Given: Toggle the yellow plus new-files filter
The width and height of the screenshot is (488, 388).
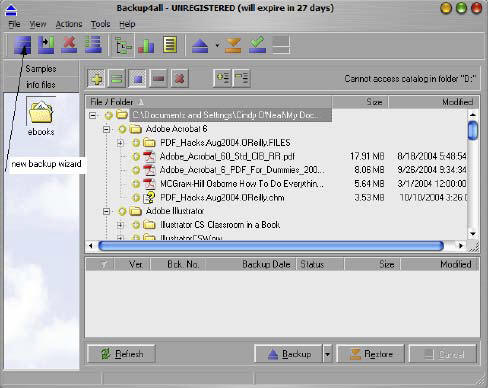Looking at the screenshot, I should point(96,79).
